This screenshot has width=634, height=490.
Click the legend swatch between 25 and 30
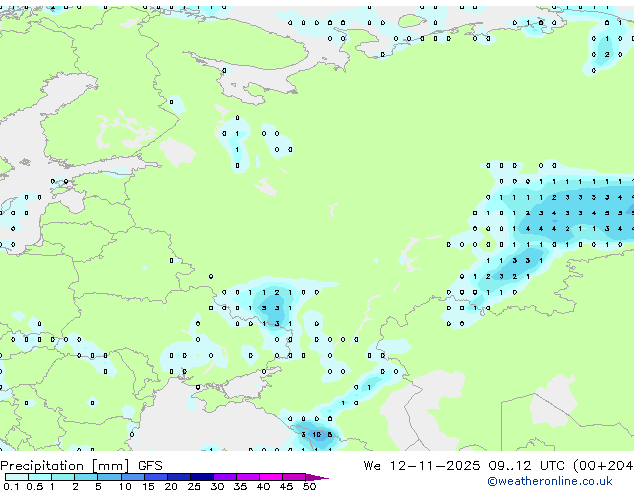tap(202, 477)
